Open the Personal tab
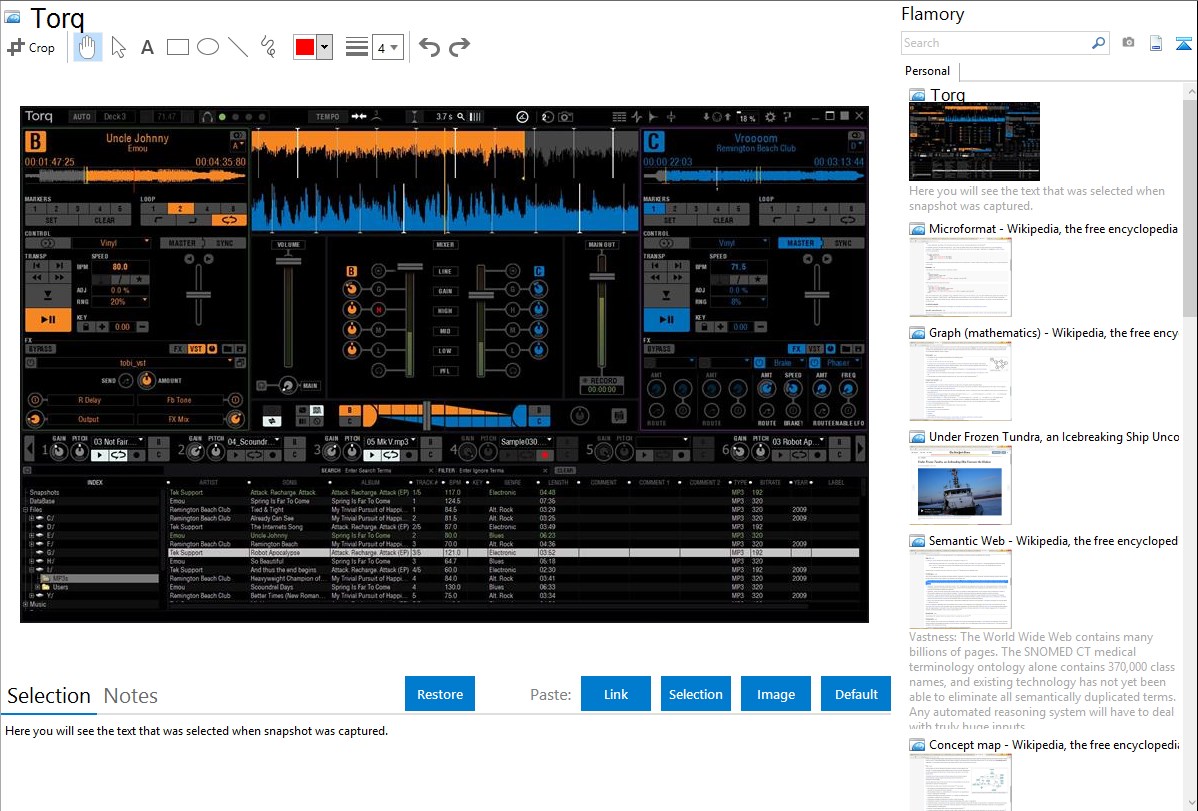The height and width of the screenshot is (811, 1198). click(927, 71)
